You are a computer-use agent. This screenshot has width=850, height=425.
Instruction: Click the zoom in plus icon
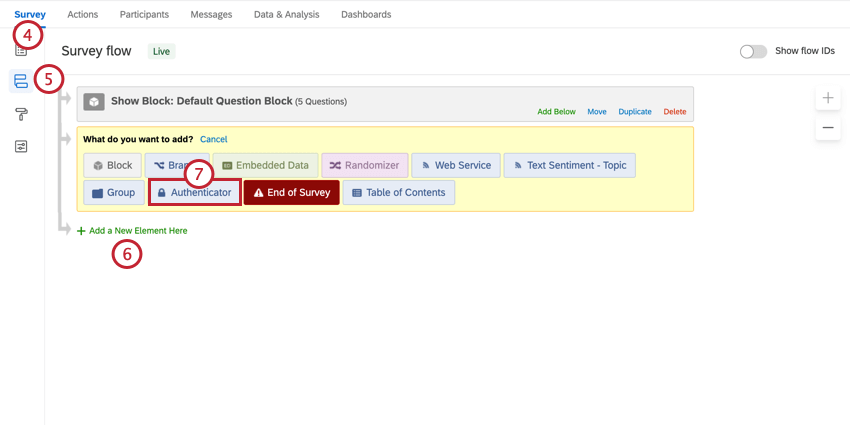pos(828,98)
